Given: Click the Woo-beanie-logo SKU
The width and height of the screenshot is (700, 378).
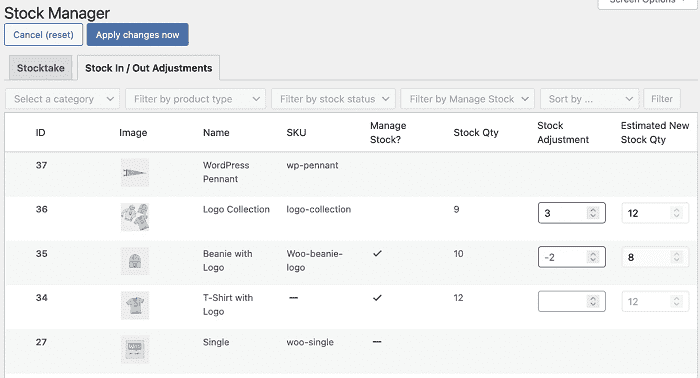Looking at the screenshot, I should coord(314,261).
